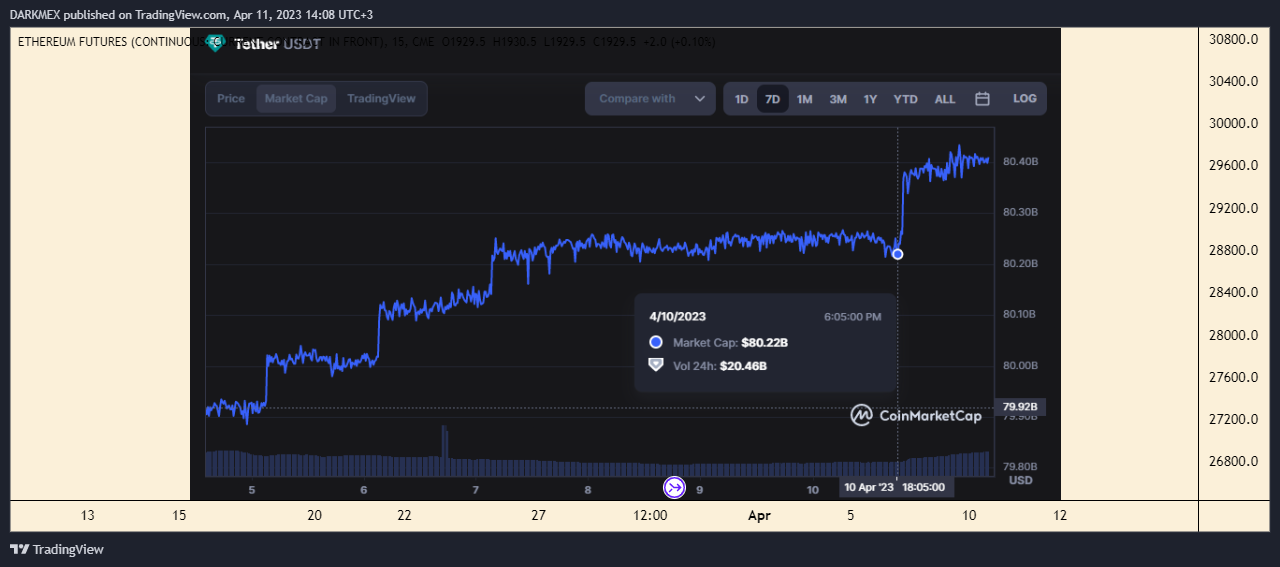Click the 6:05:00 PM tooltip time
This screenshot has height=567, width=1280.
[x=853, y=317]
